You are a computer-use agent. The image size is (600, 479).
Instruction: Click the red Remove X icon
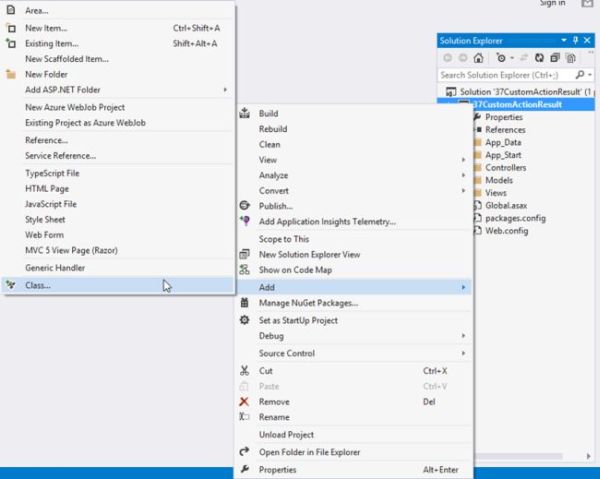coord(244,401)
